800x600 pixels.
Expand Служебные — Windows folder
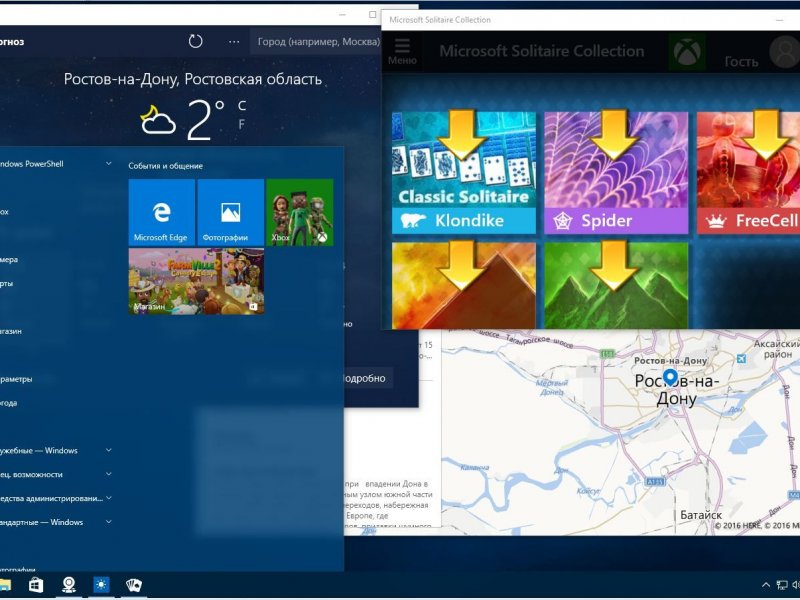109,450
